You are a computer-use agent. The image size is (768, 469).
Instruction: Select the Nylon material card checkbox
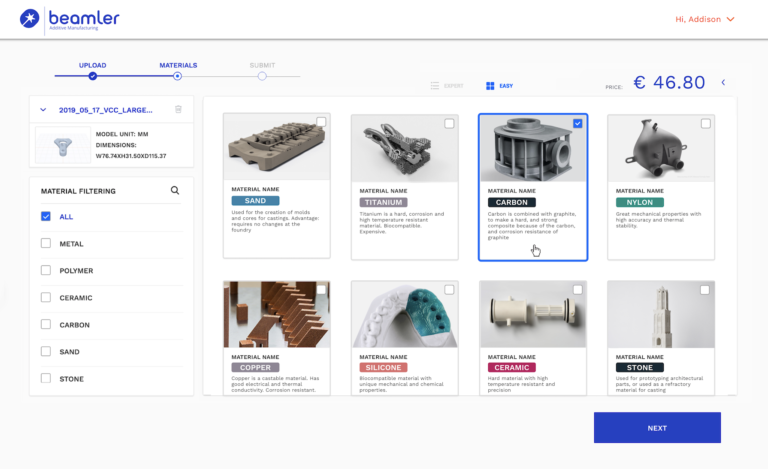click(706, 124)
